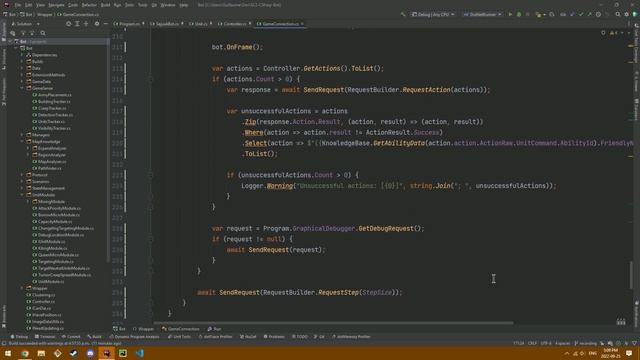Click the build hammer icon in toolbar
The height and width of the screenshot is (360, 640).
pyautogui.click(x=403, y=14)
